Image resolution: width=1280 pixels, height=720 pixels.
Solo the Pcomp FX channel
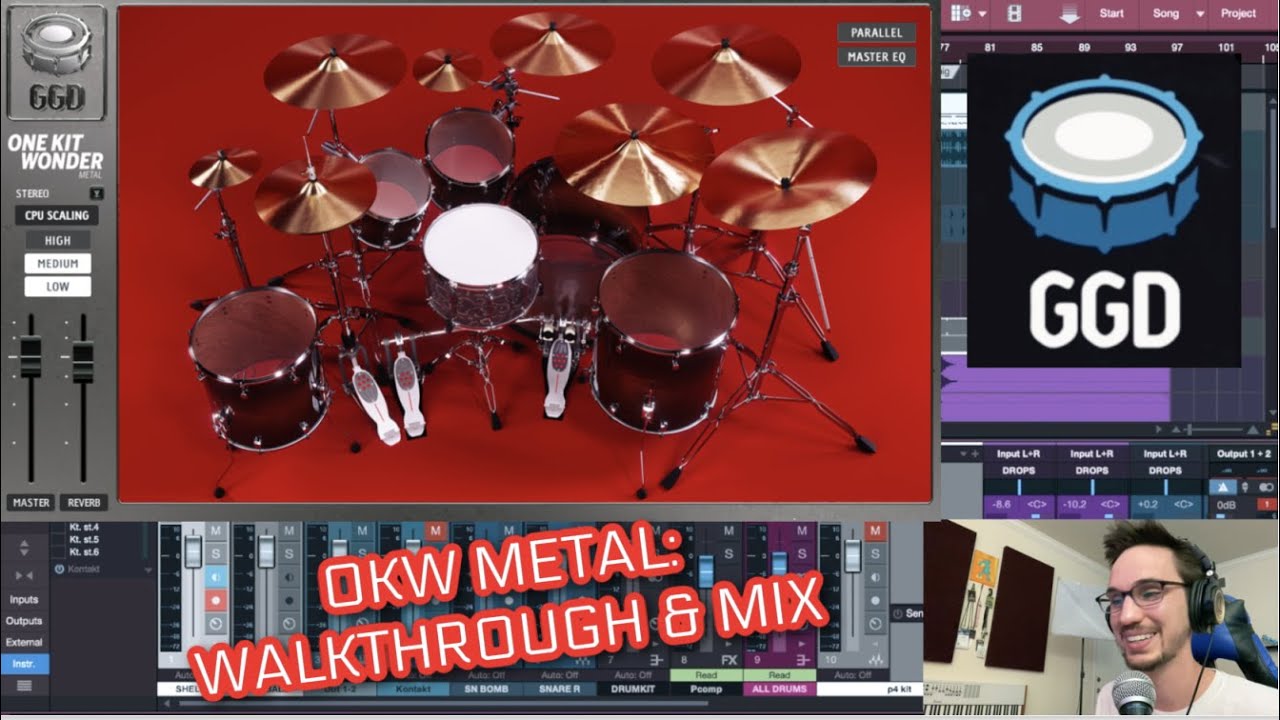pos(729,554)
